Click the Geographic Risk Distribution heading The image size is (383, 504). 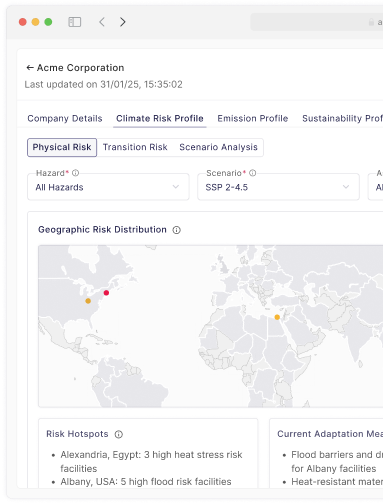[102, 230]
